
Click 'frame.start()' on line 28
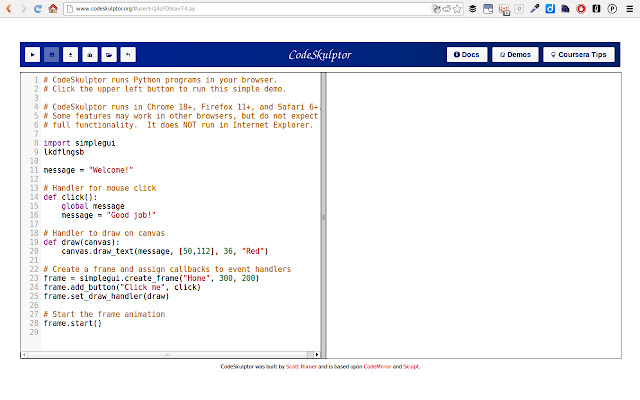[73, 323]
